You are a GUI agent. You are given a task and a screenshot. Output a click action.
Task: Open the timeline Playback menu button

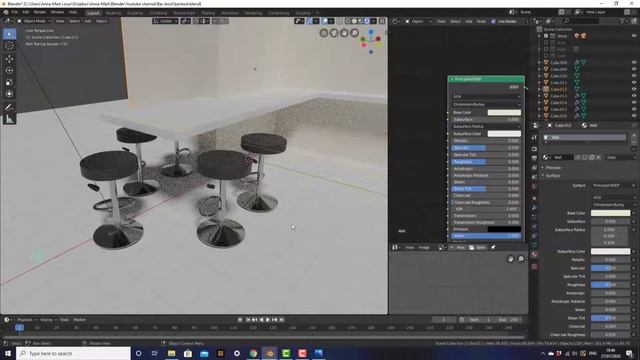(27, 320)
